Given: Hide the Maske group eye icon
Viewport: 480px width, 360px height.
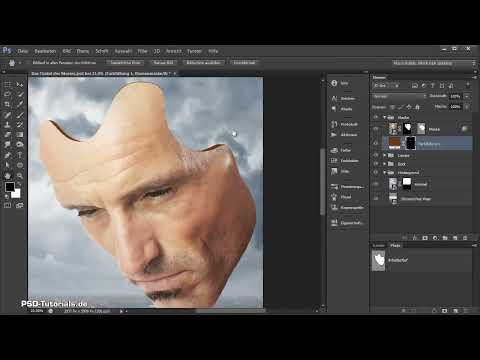Looking at the screenshot, I should [x=376, y=118].
